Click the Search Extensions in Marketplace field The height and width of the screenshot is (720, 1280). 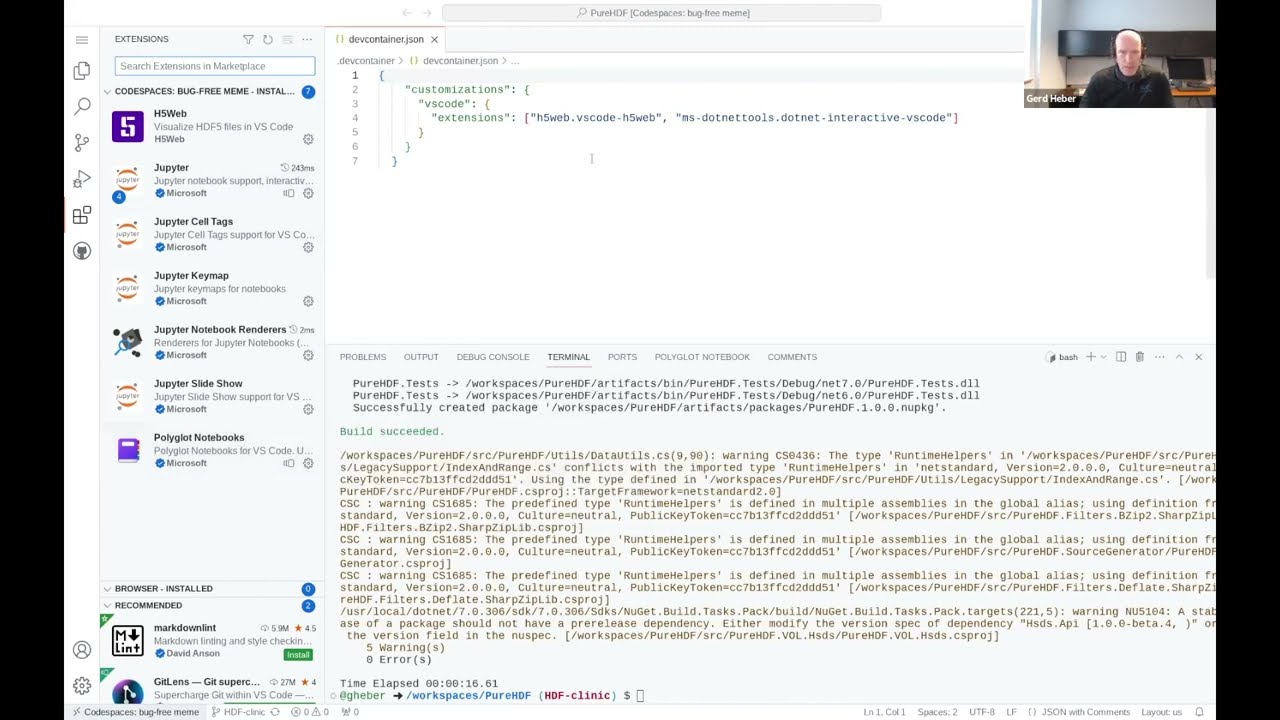[215, 66]
